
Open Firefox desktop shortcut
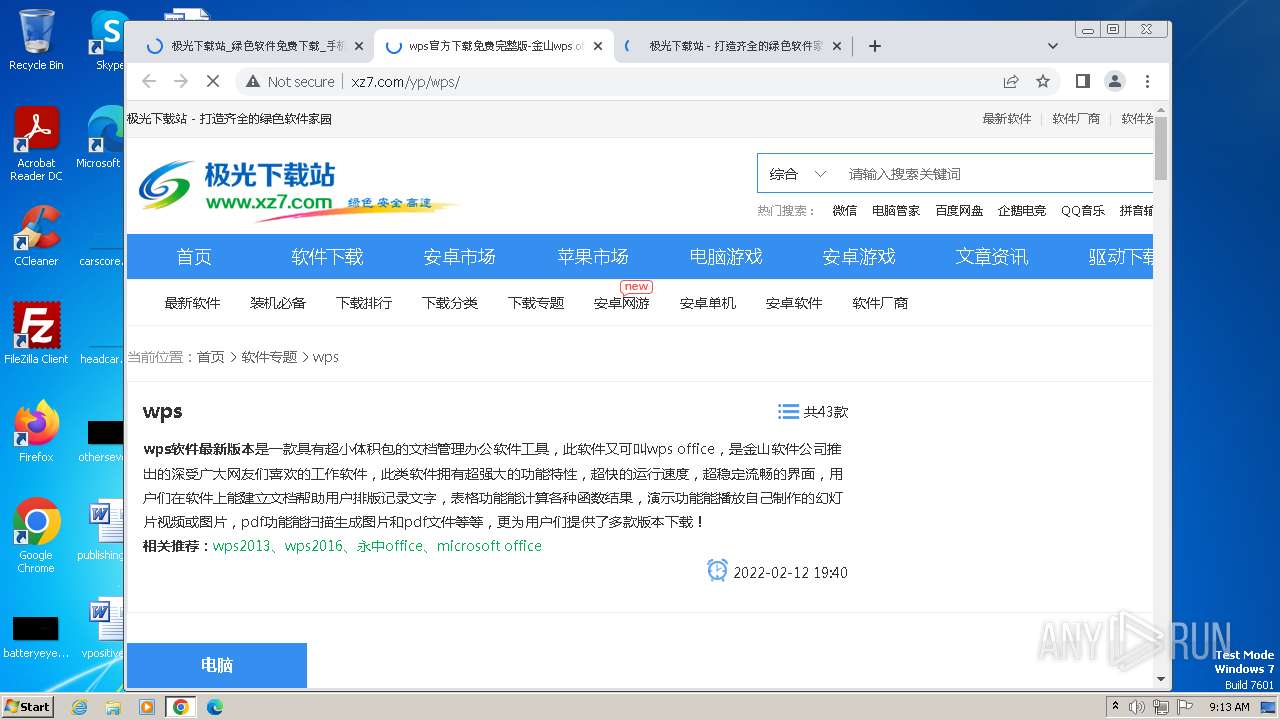[x=36, y=431]
